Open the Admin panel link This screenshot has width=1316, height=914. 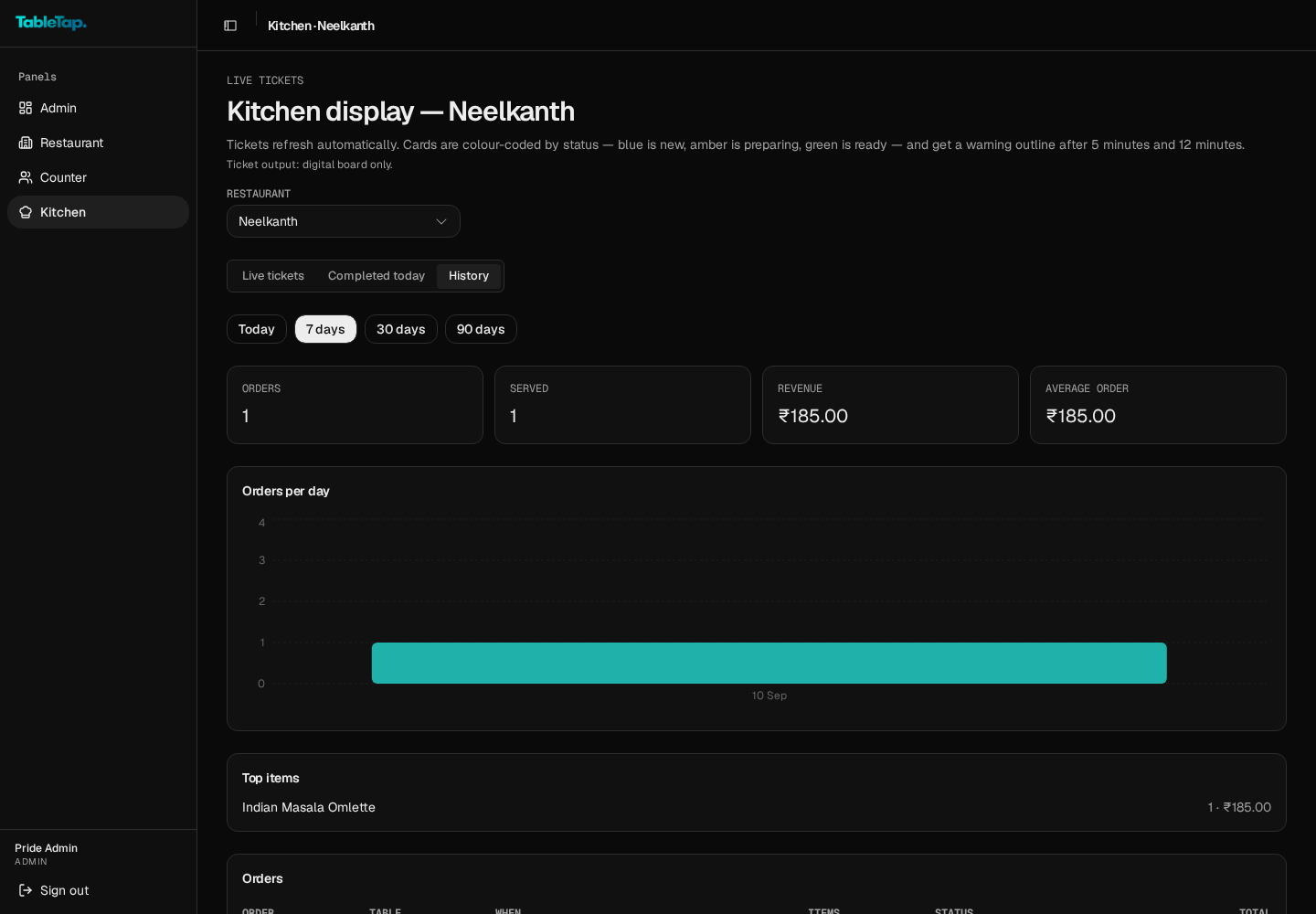pos(98,108)
